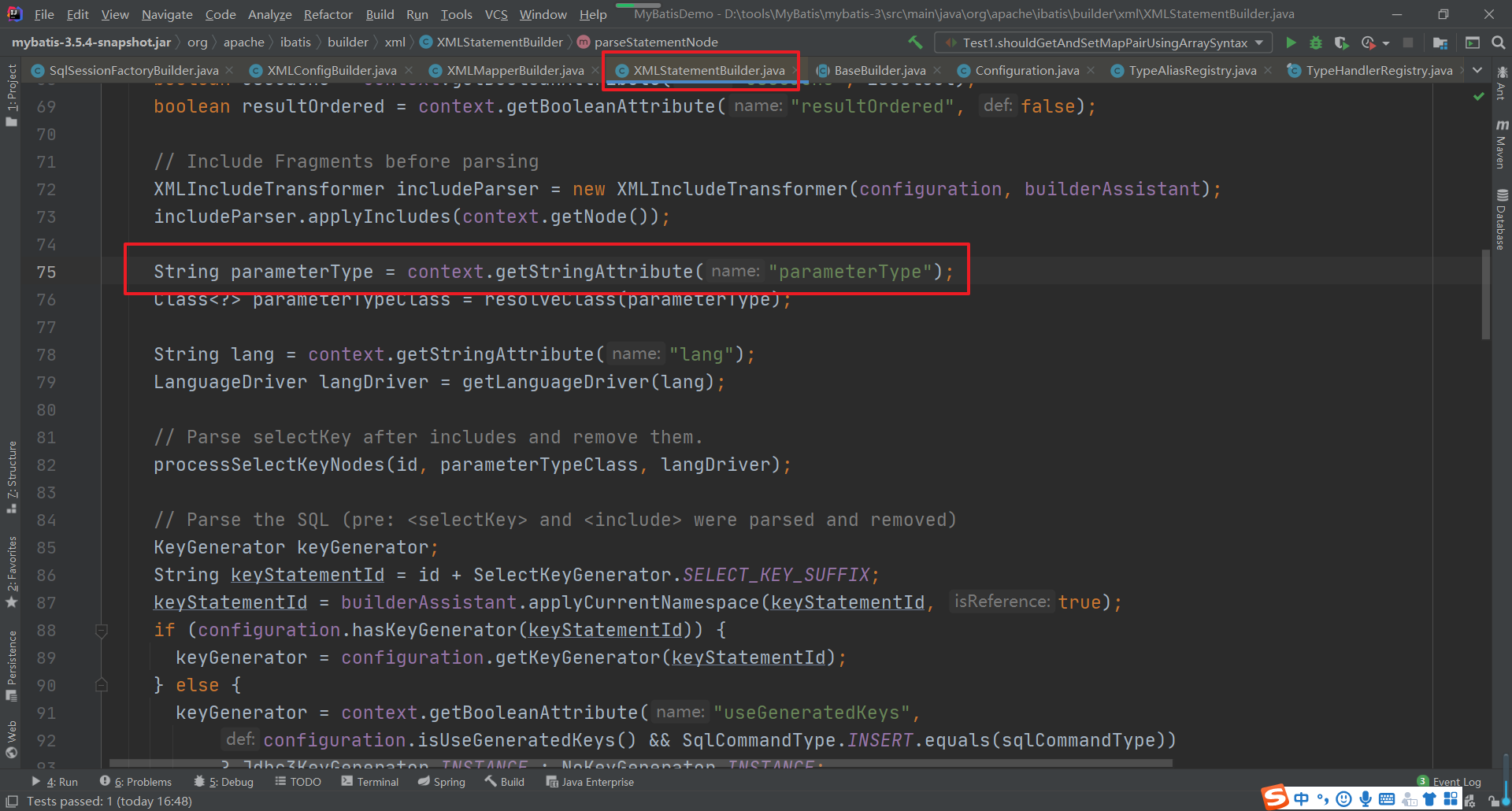Image resolution: width=1512 pixels, height=811 pixels.
Task: Open Search Everywhere magnifier icon
Action: pos(1499,43)
